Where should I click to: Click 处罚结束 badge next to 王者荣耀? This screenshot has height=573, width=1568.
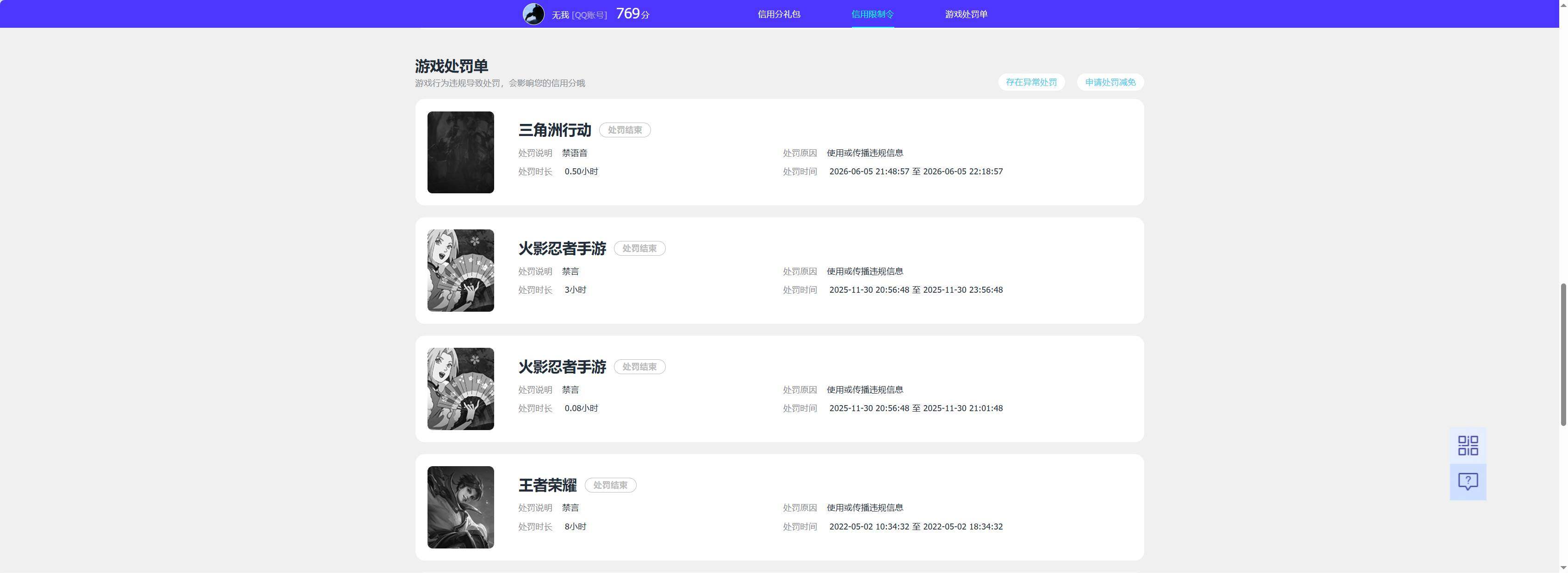click(610, 486)
